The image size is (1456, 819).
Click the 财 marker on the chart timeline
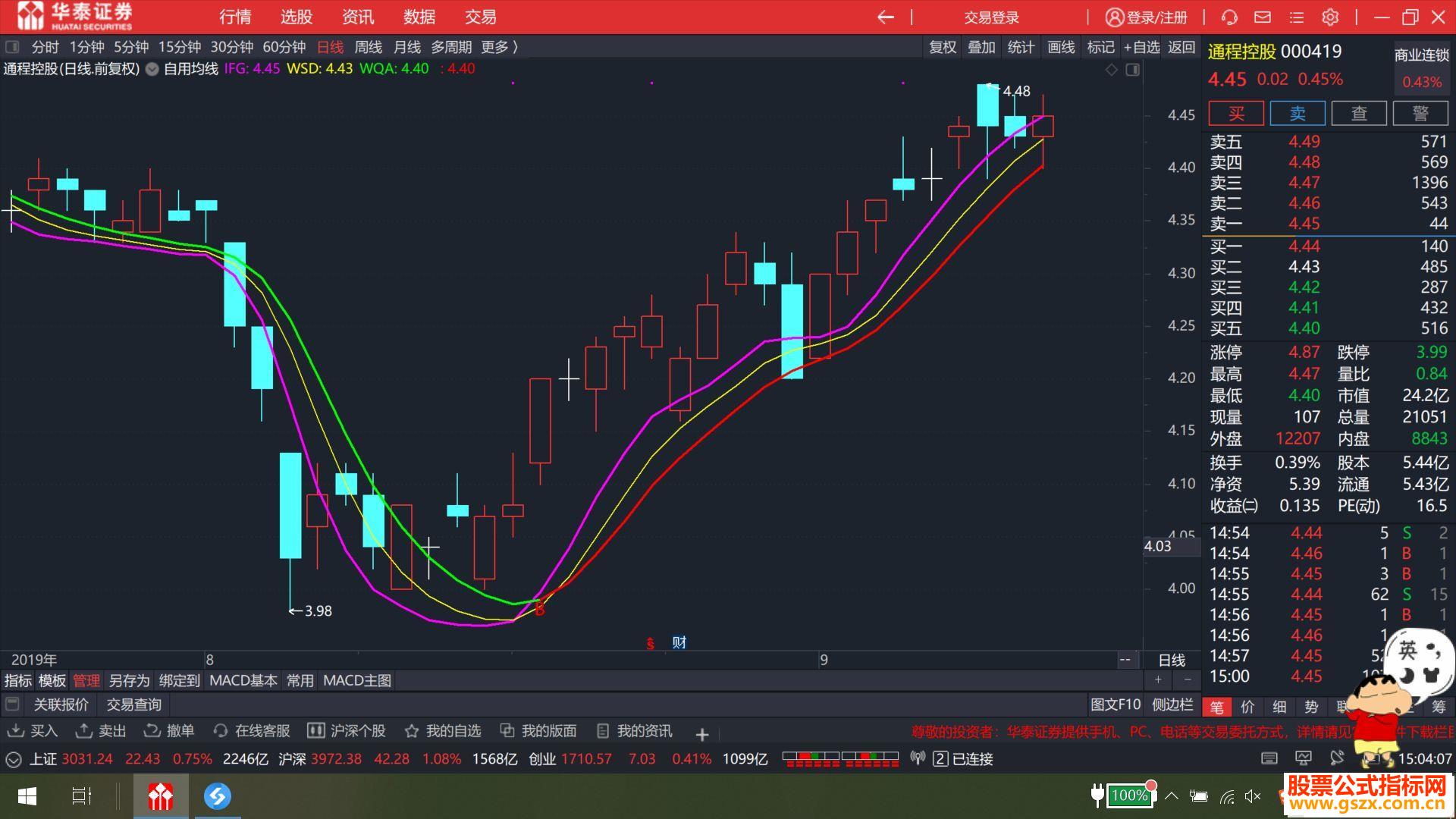679,642
